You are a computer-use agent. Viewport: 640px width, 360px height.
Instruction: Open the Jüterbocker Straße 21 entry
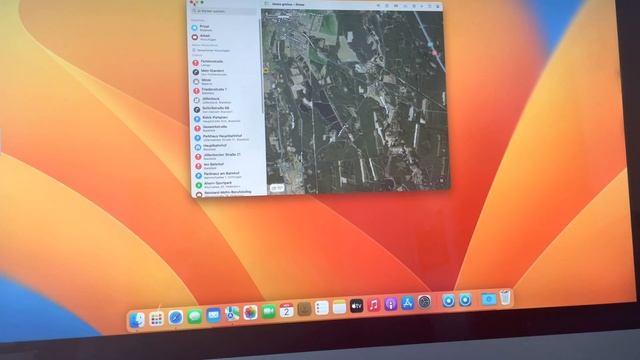click(228, 156)
